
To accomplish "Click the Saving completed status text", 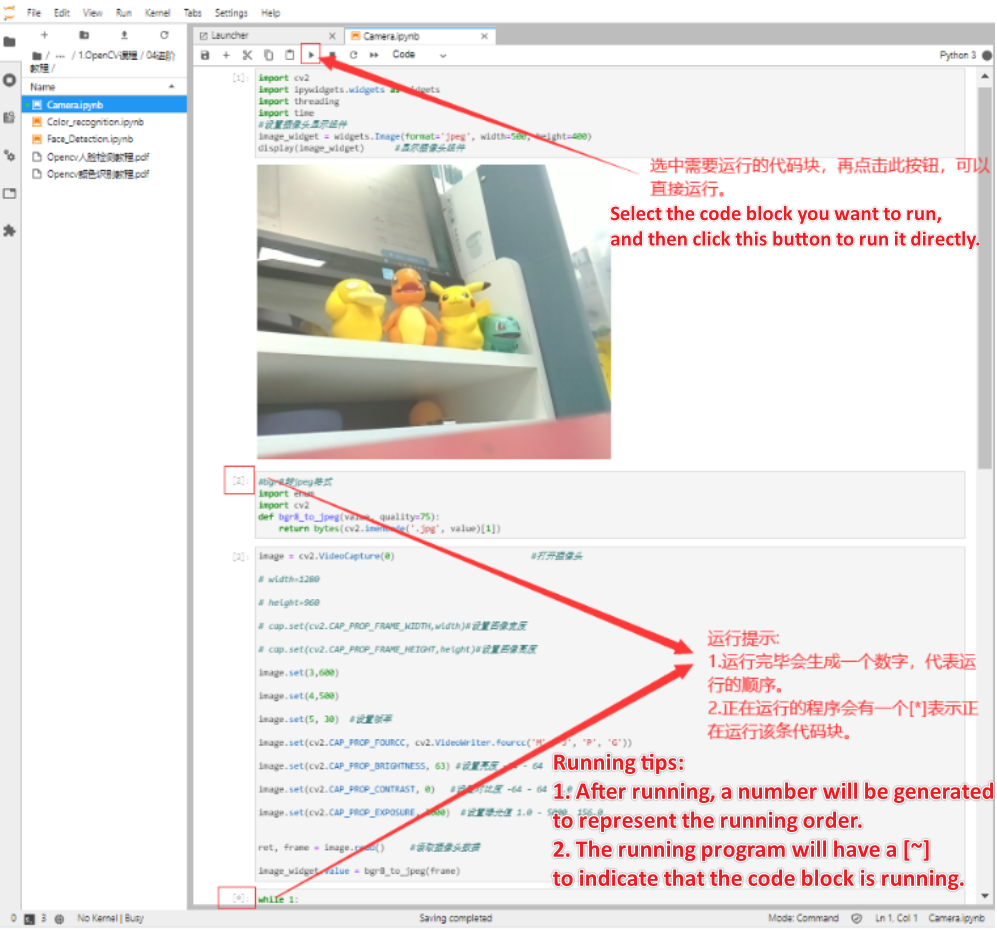I will [x=455, y=918].
